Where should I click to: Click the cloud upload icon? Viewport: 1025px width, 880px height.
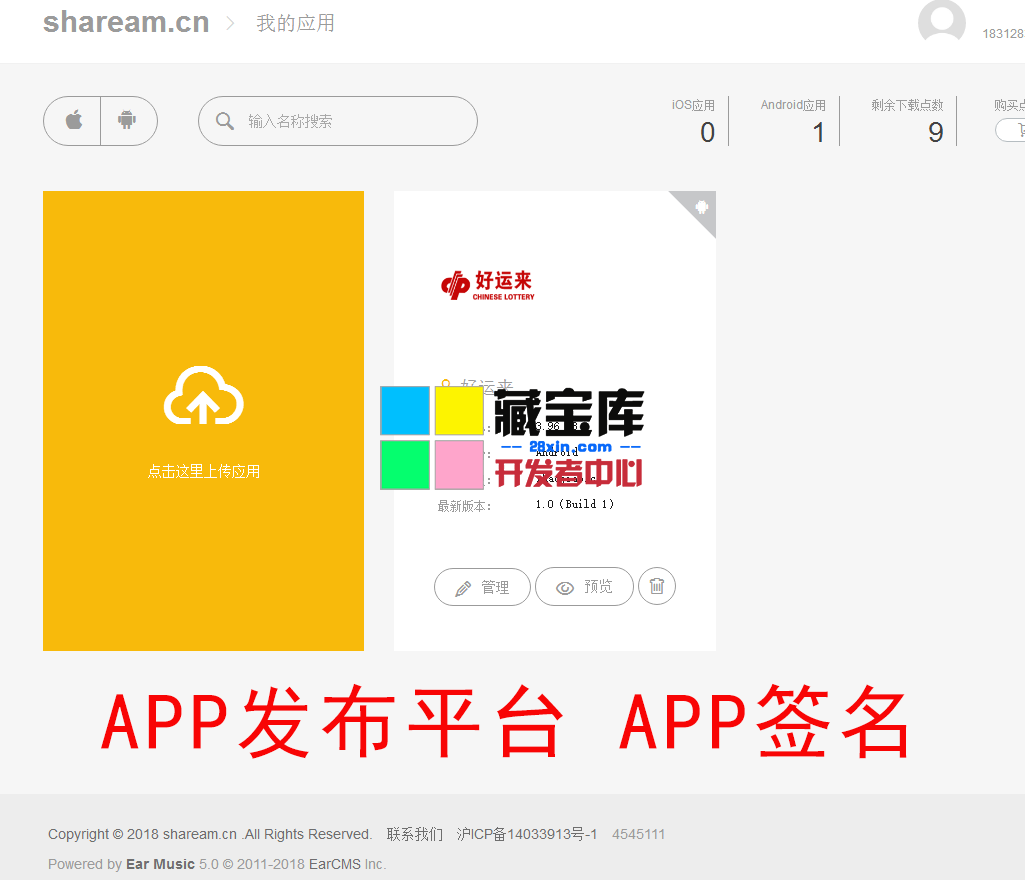(203, 396)
